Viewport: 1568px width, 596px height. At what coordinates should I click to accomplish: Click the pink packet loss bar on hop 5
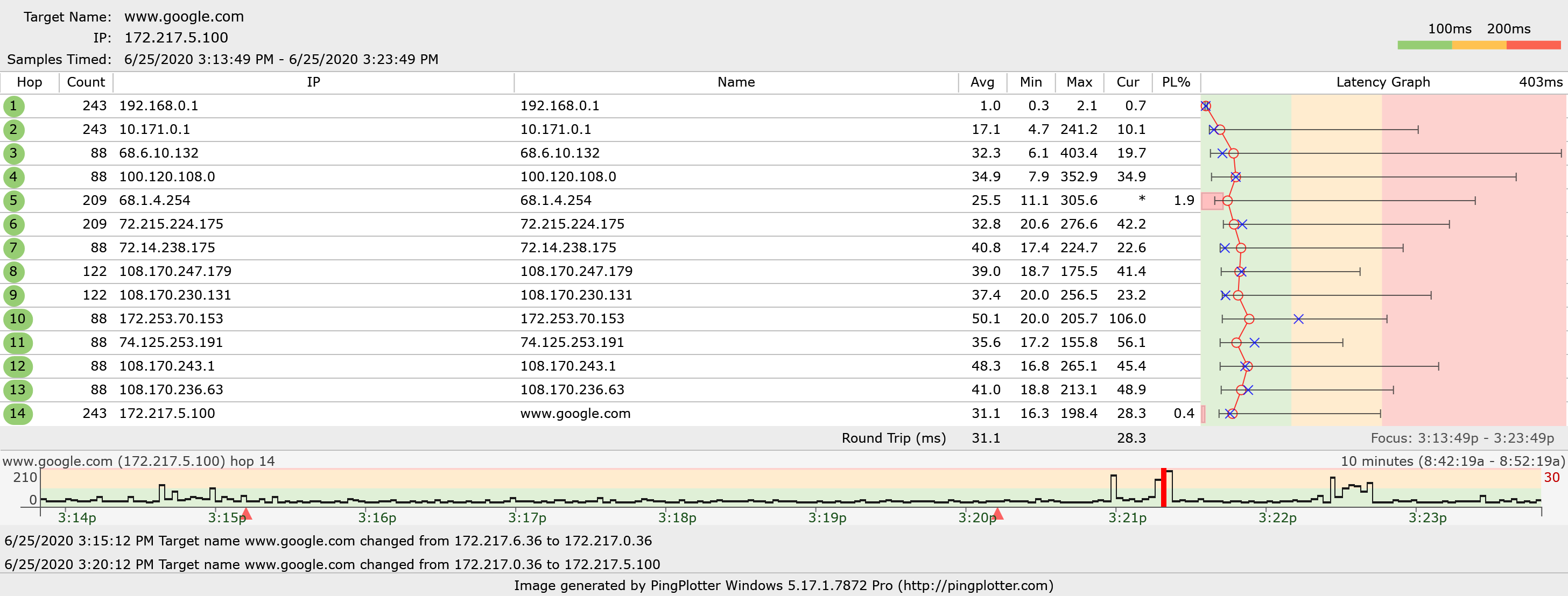click(x=1212, y=201)
